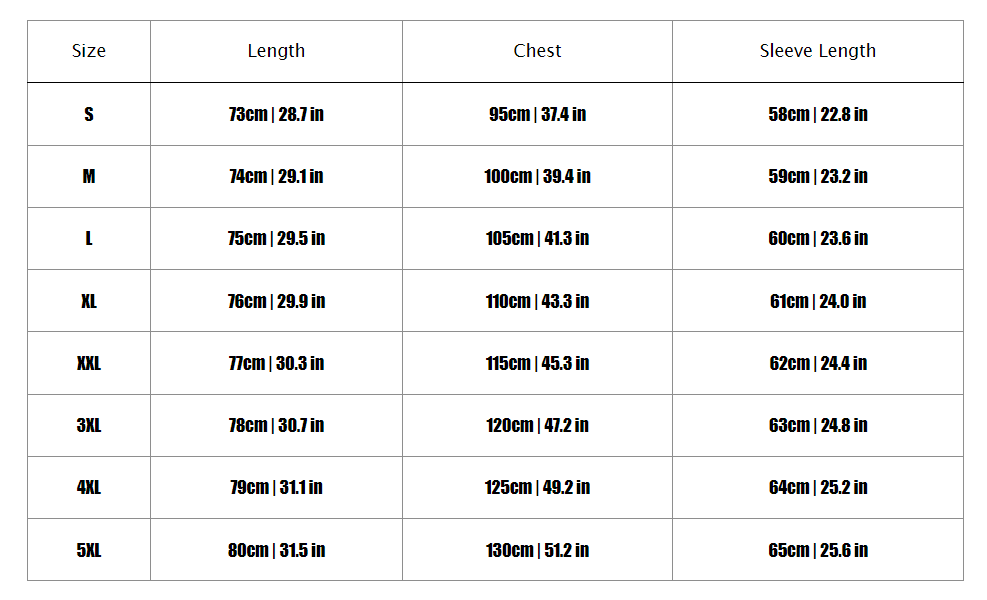Click the 73cm | 28.7 in length cell
The width and height of the screenshot is (987, 600).
pos(276,114)
